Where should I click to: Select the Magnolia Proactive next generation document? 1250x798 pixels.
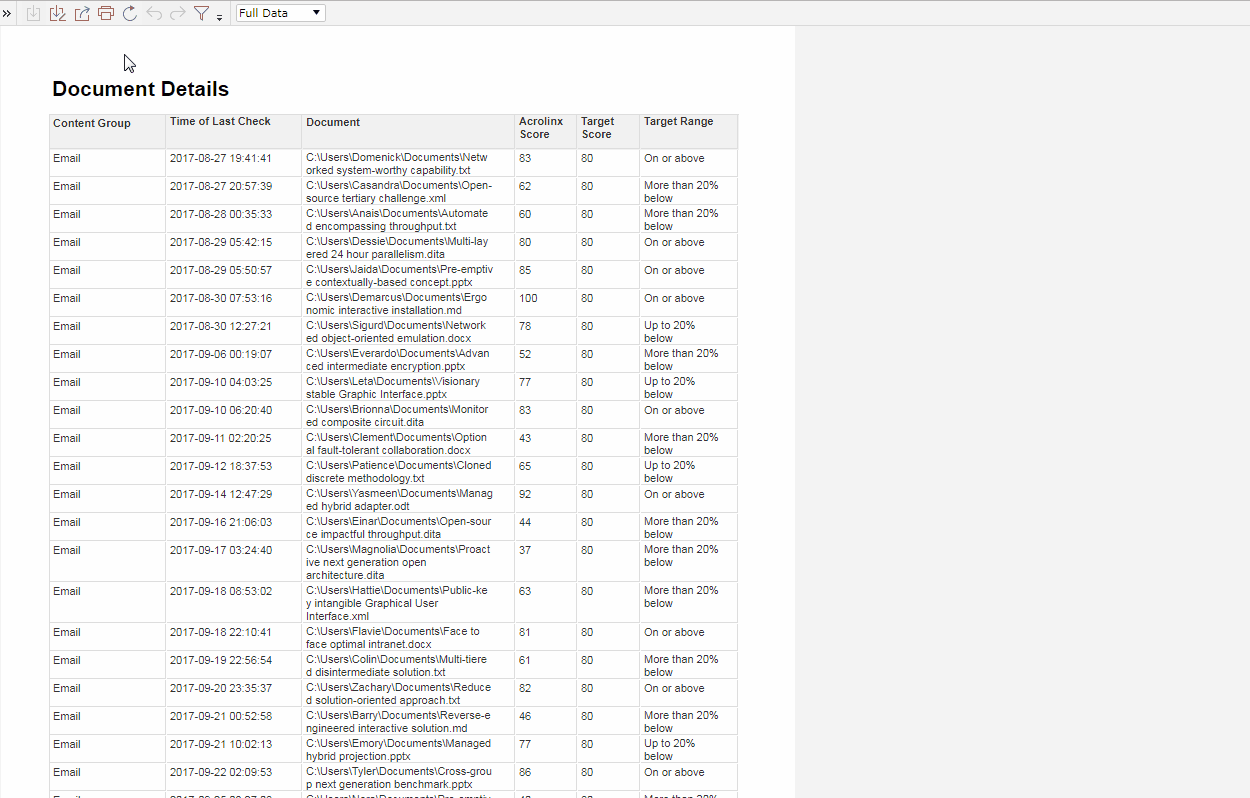(x=399, y=562)
